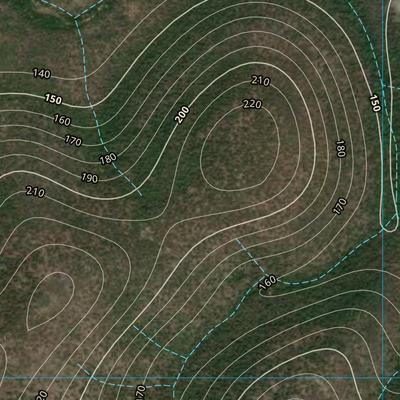
Task: Select the 220 contour elevation label
Action: 252,104
